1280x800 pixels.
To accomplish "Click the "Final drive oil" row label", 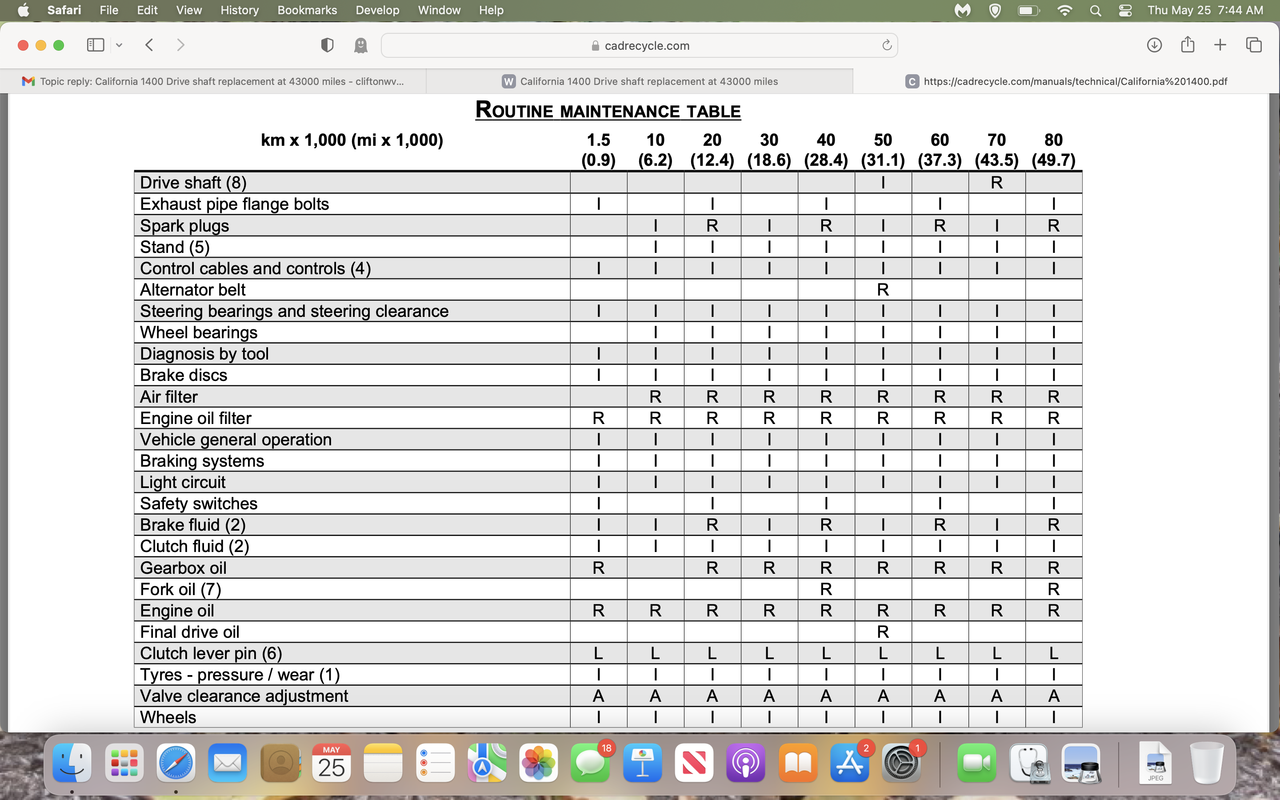I will (190, 632).
